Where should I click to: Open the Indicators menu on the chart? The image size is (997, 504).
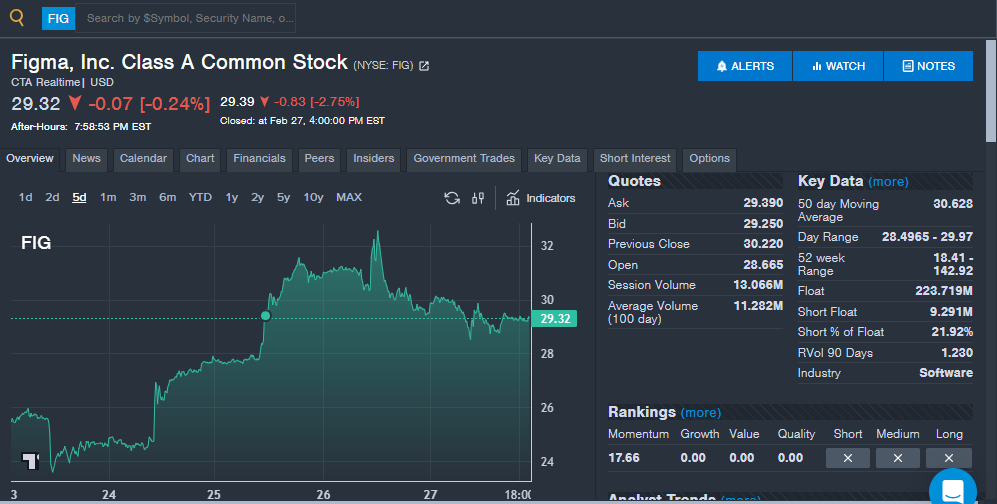tap(541, 198)
